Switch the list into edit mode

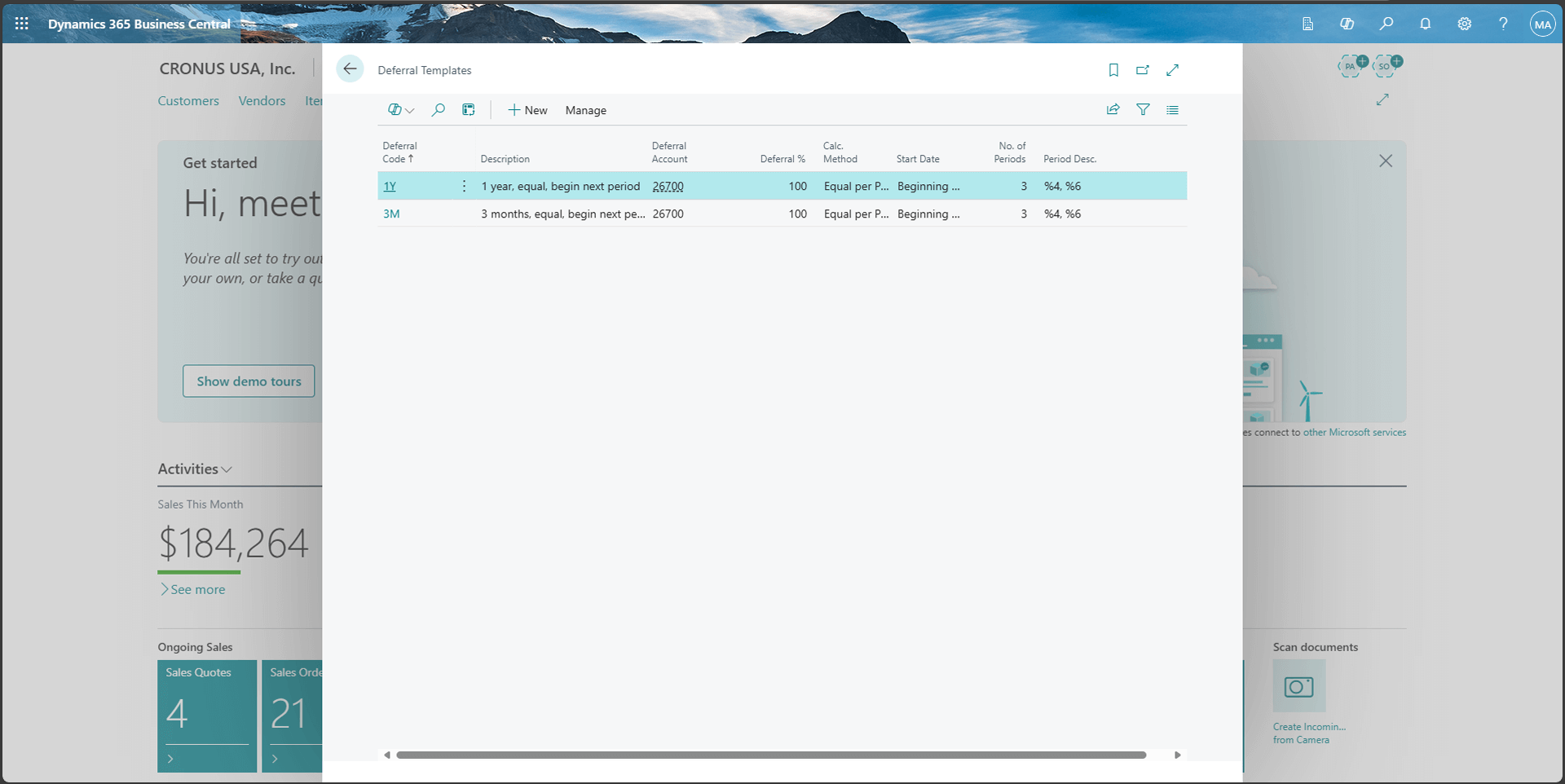tap(468, 109)
